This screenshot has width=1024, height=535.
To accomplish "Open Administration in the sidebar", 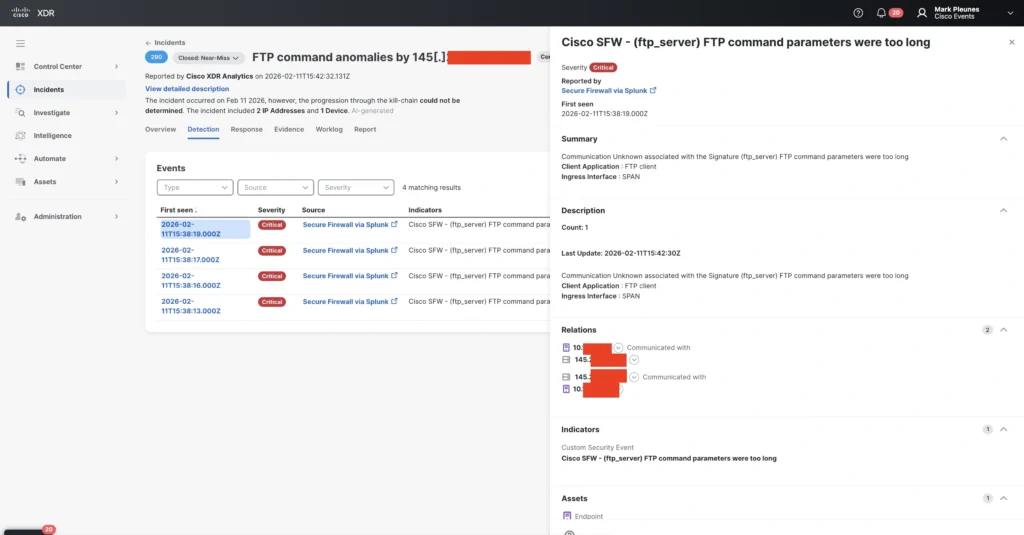I will click(x=57, y=216).
